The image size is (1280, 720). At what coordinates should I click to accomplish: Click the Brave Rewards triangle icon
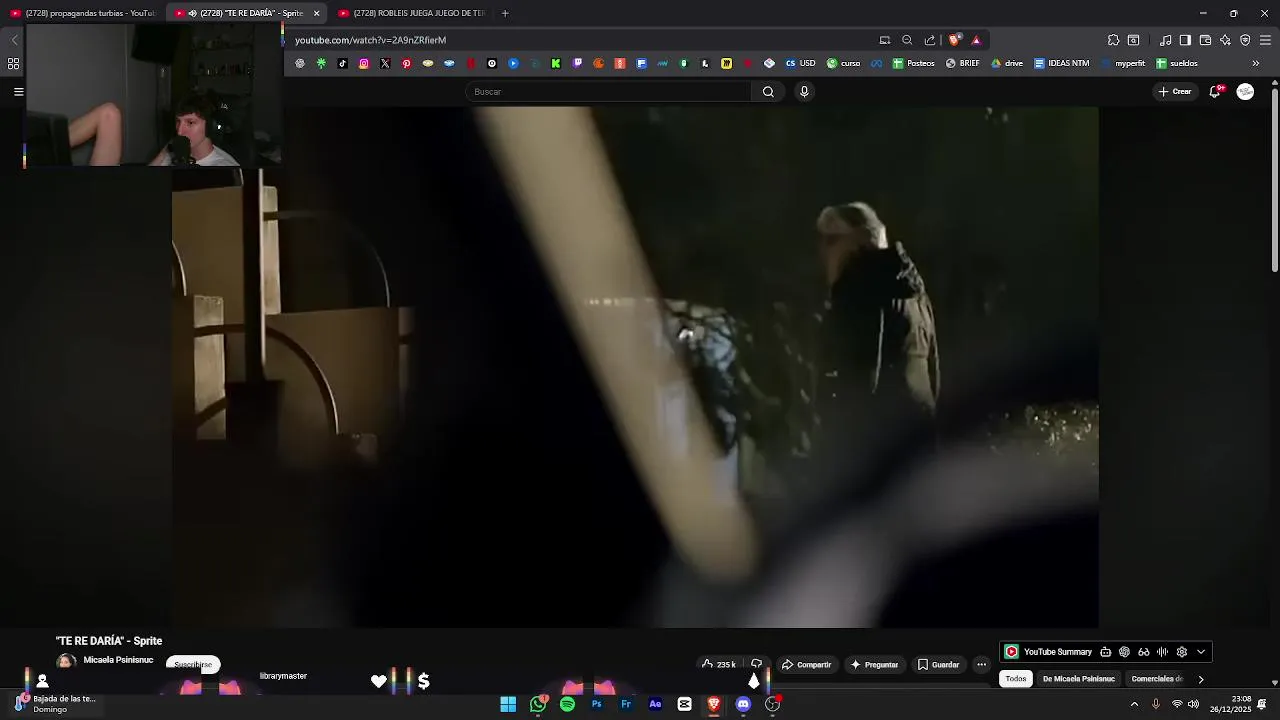(976, 40)
